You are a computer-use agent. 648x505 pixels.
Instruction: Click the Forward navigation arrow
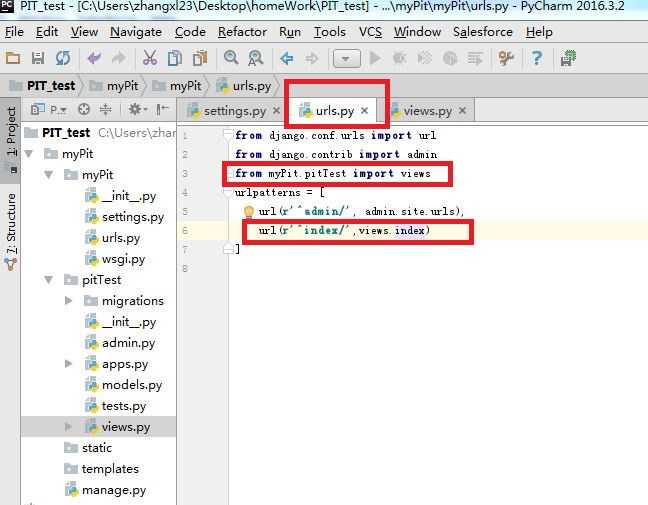point(312,58)
